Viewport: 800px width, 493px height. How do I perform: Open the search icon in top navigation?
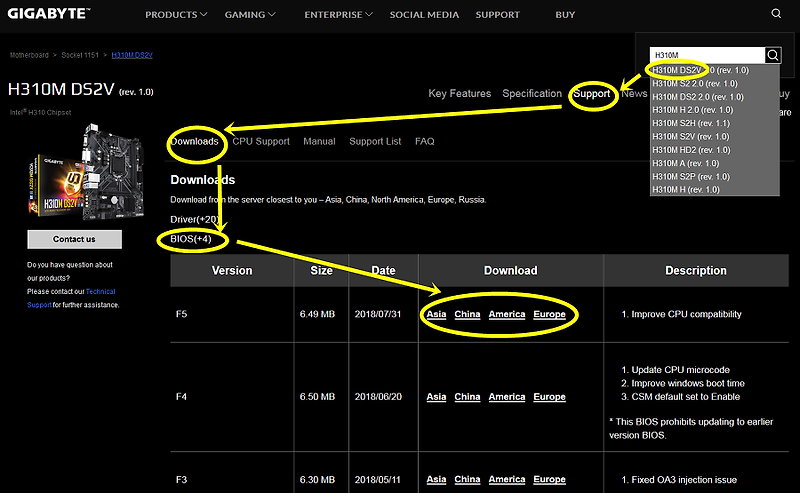[x=776, y=14]
